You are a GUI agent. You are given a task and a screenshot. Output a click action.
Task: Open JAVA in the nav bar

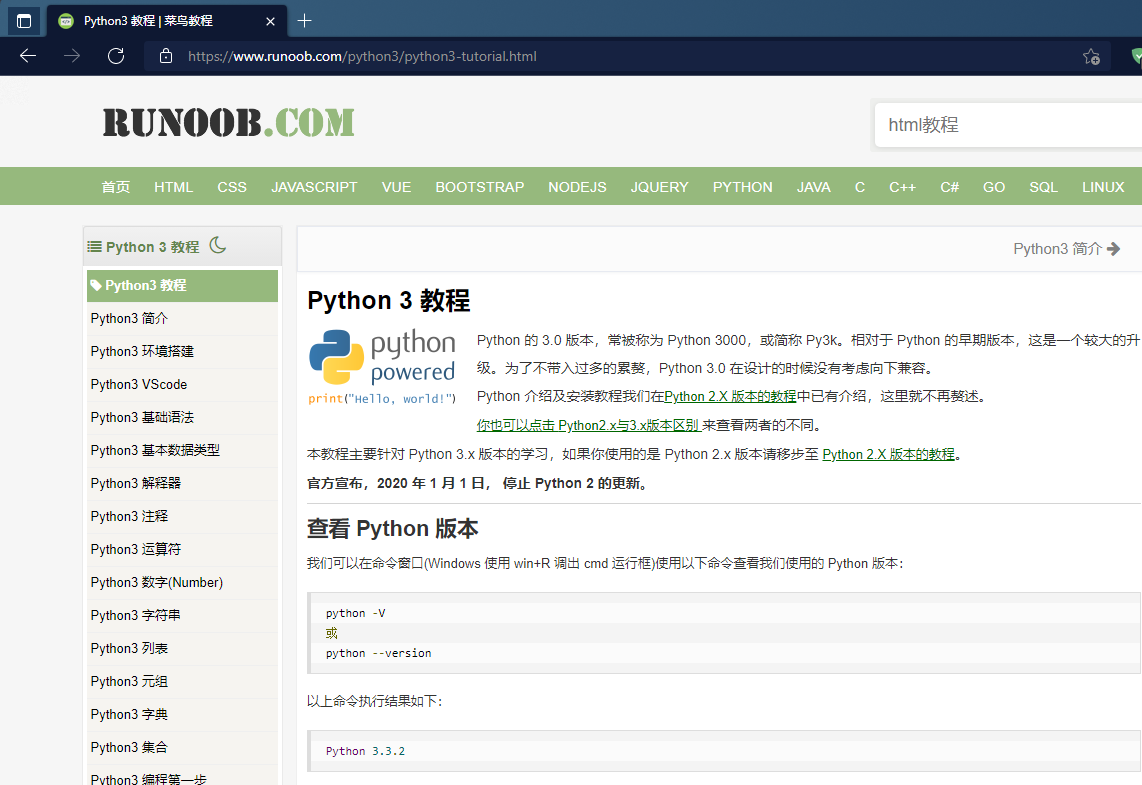point(813,187)
